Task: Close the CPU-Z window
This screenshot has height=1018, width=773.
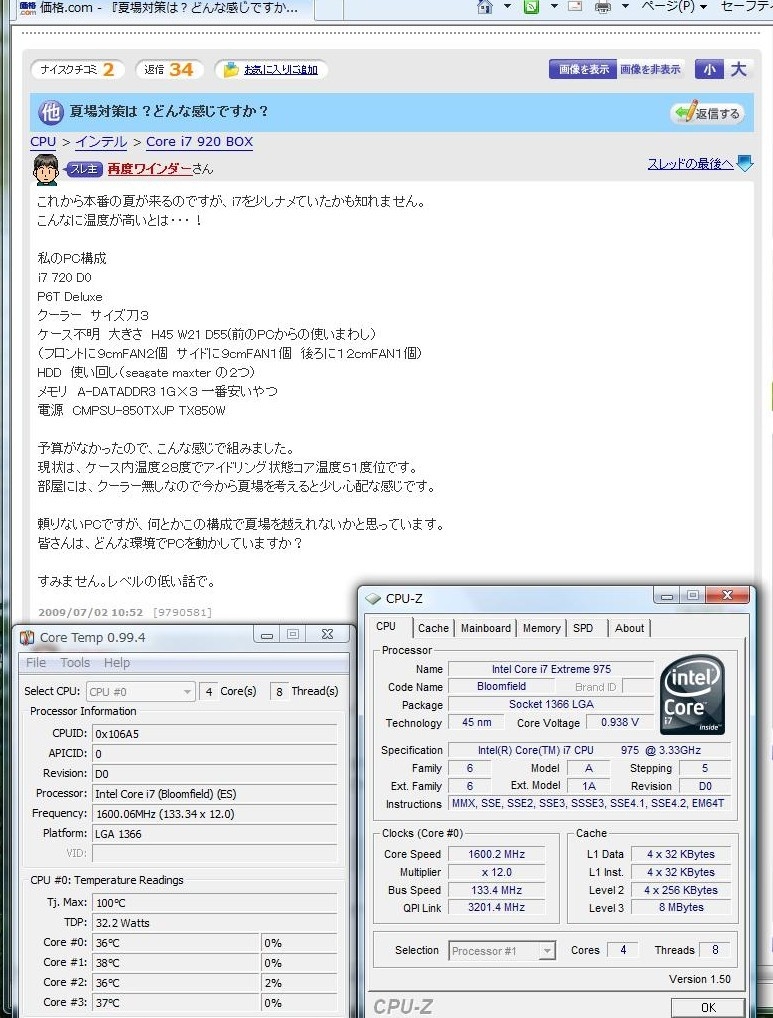Action: click(x=727, y=595)
